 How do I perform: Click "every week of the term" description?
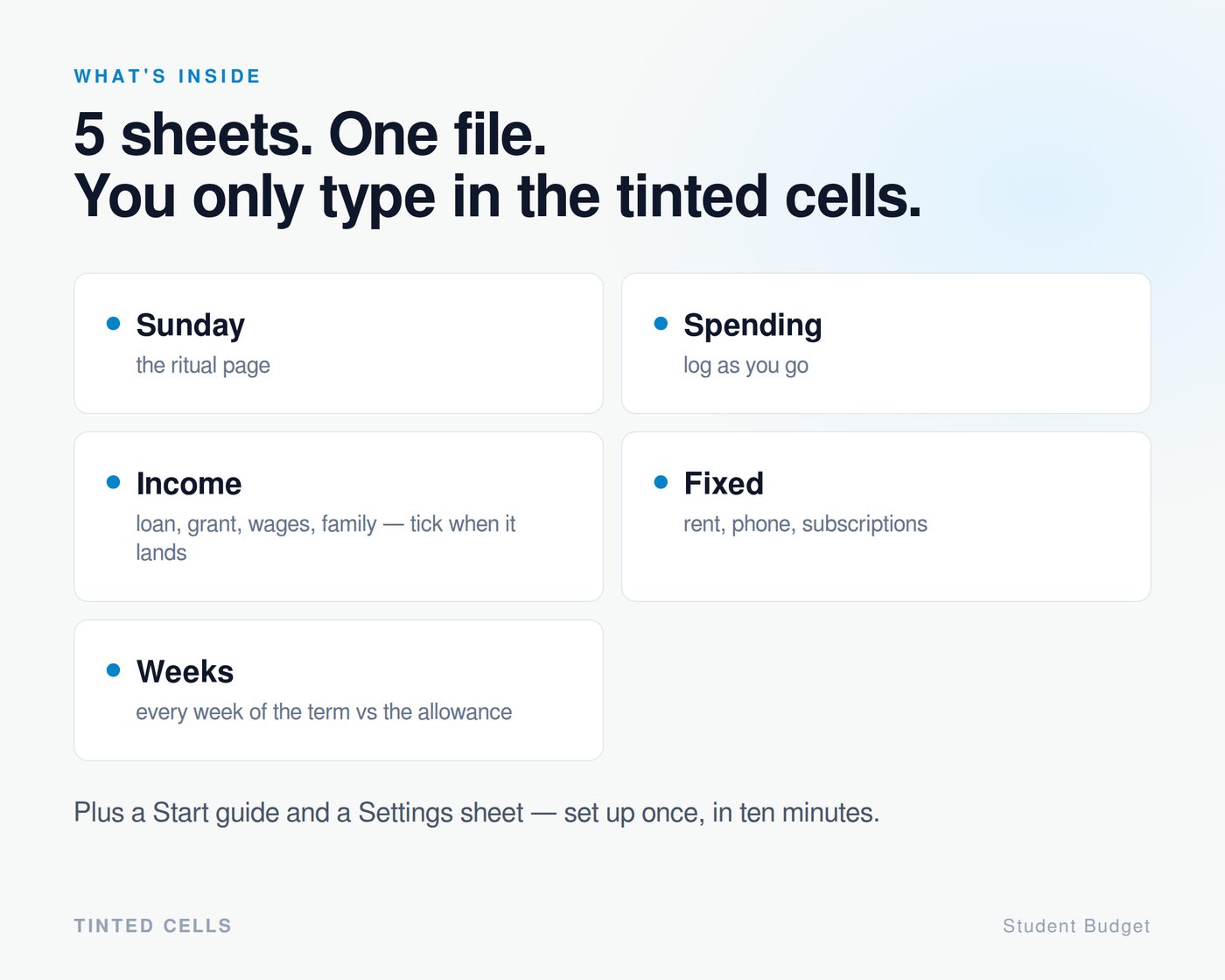pos(324,712)
